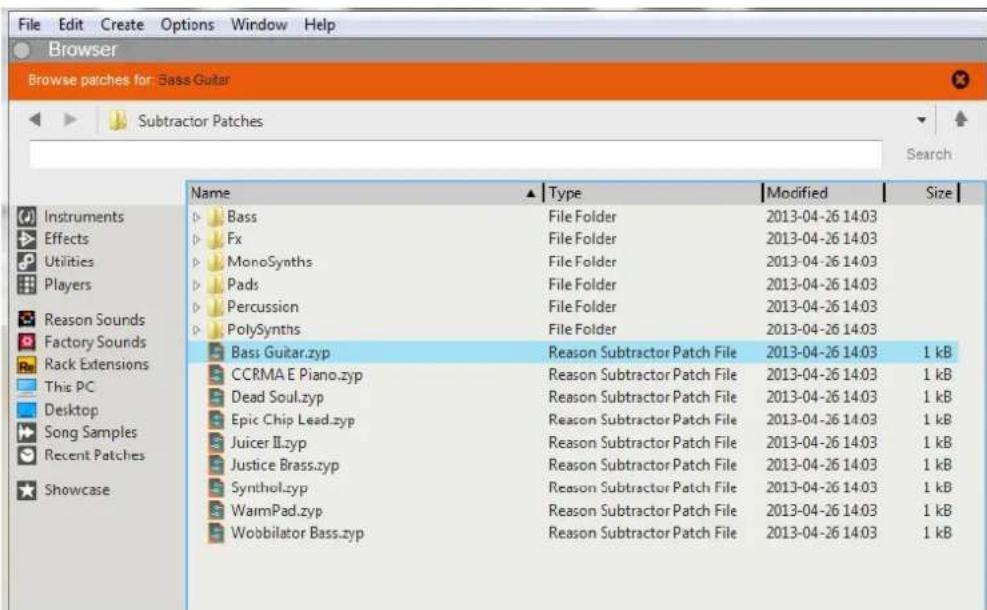
Task: Select the MonoSynths folder name
Action: click(x=269, y=262)
